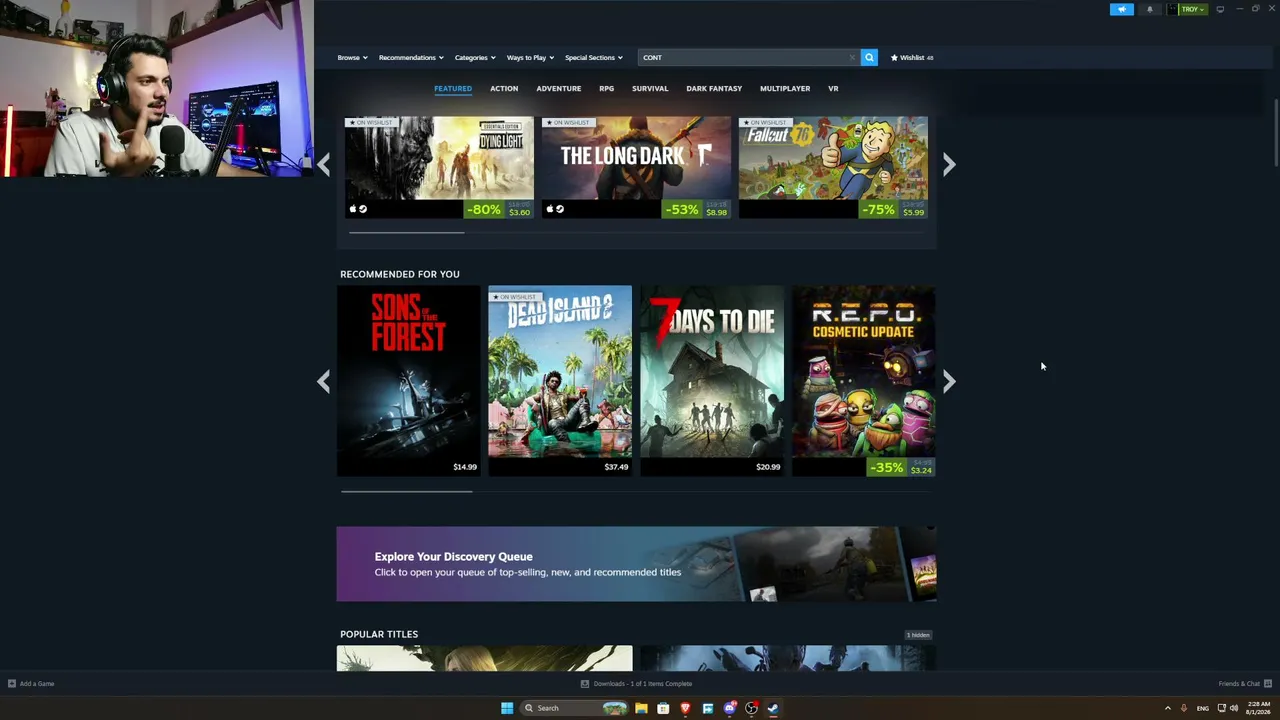Show previous Recommended For You games
The height and width of the screenshot is (720, 1280).
tap(323, 381)
